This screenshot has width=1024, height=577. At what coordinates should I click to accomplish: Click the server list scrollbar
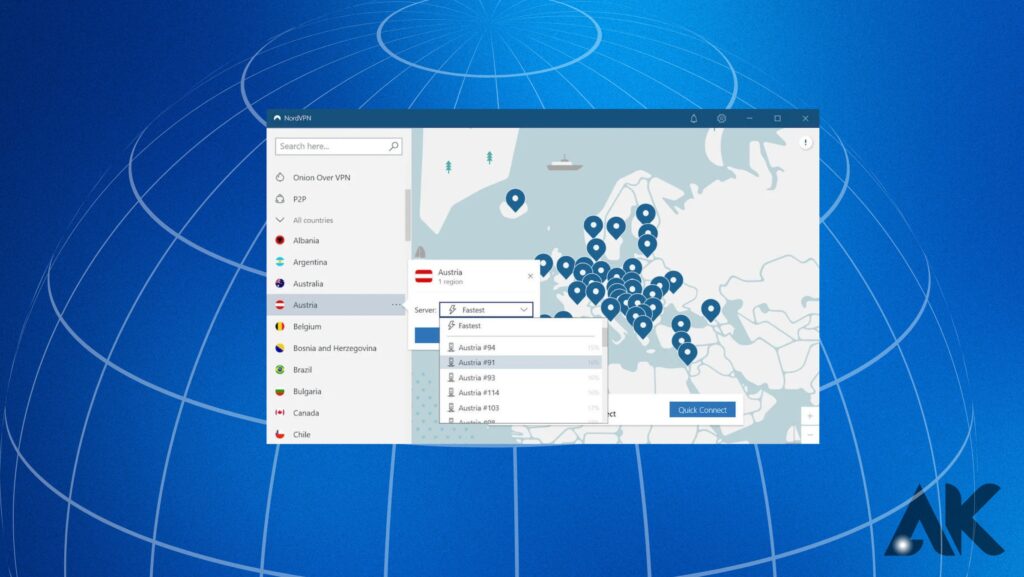click(x=605, y=337)
